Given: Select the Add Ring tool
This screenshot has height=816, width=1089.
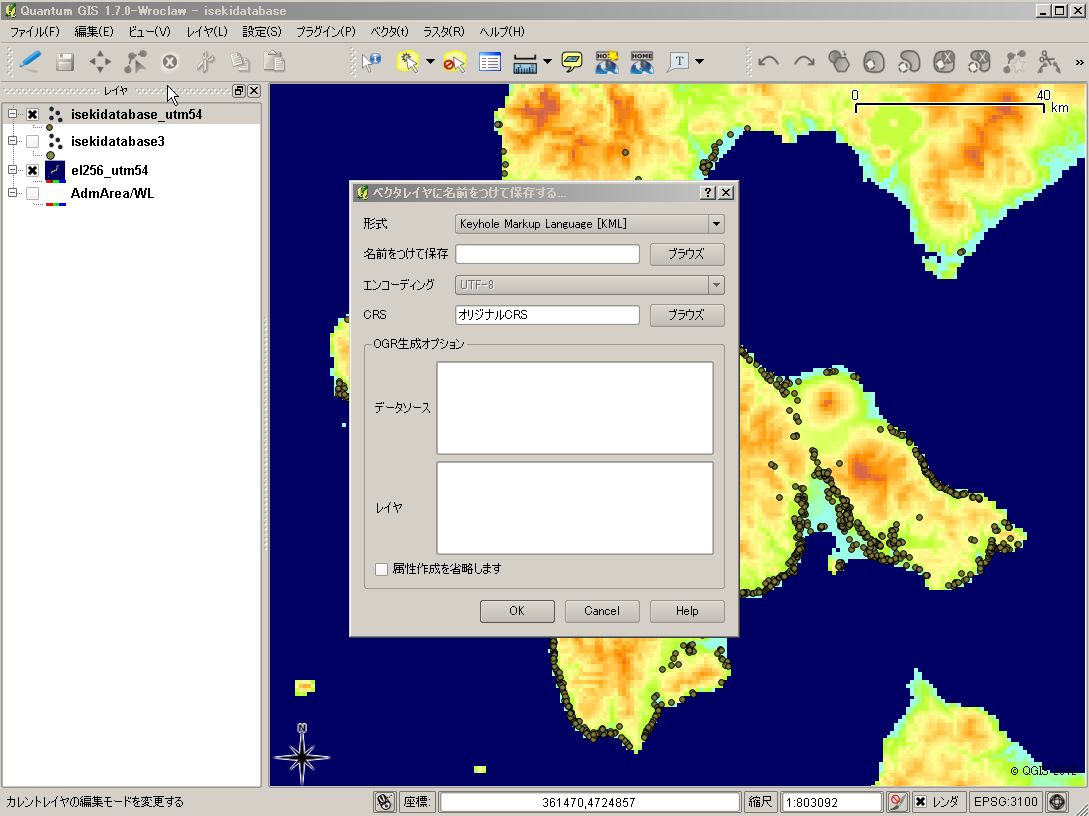Looking at the screenshot, I should (x=874, y=62).
